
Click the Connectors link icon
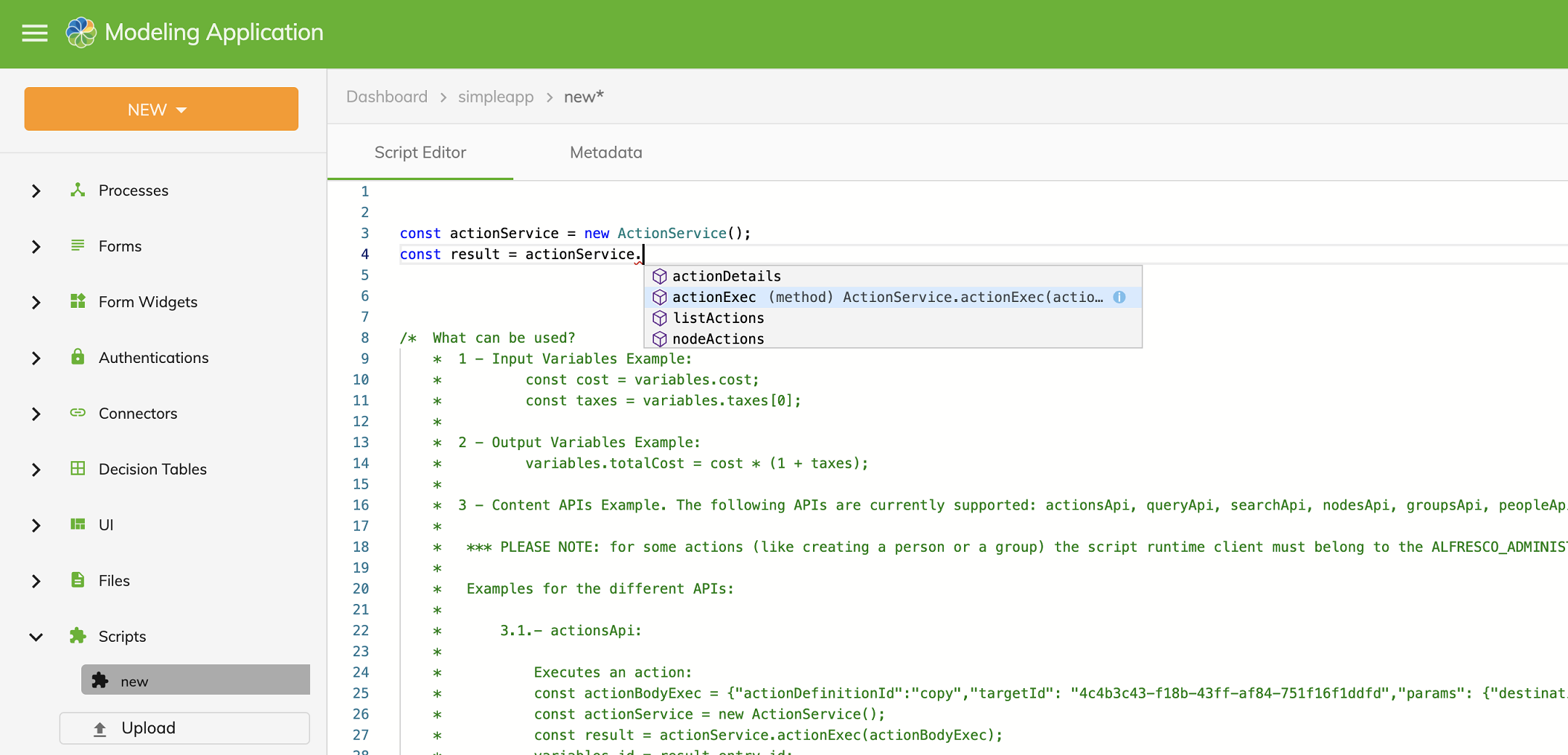[78, 413]
